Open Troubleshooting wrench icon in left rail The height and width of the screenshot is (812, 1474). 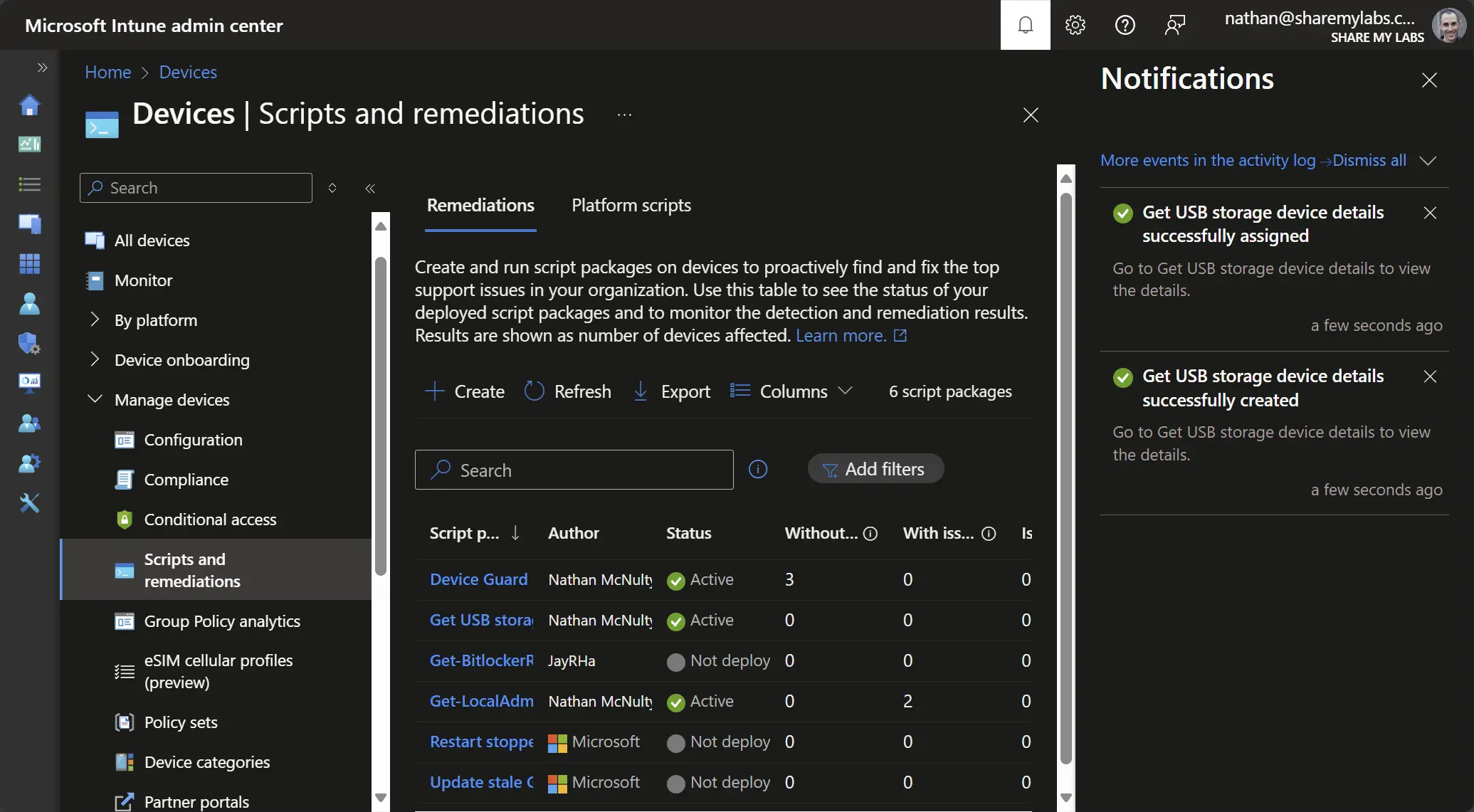(29, 503)
